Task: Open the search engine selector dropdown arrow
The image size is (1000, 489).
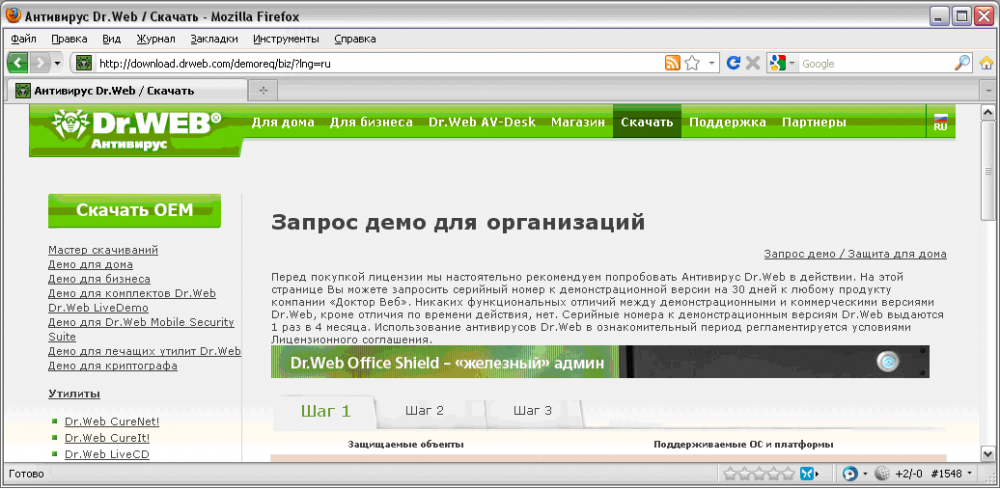Action: point(791,63)
